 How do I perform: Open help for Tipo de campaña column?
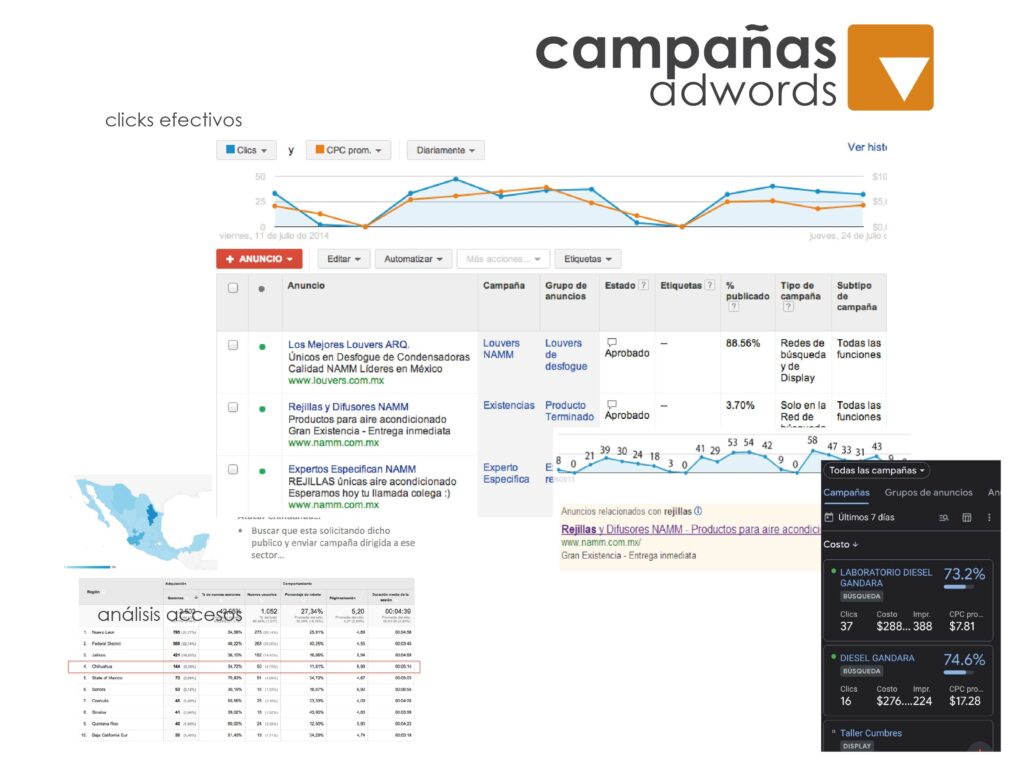point(788,306)
